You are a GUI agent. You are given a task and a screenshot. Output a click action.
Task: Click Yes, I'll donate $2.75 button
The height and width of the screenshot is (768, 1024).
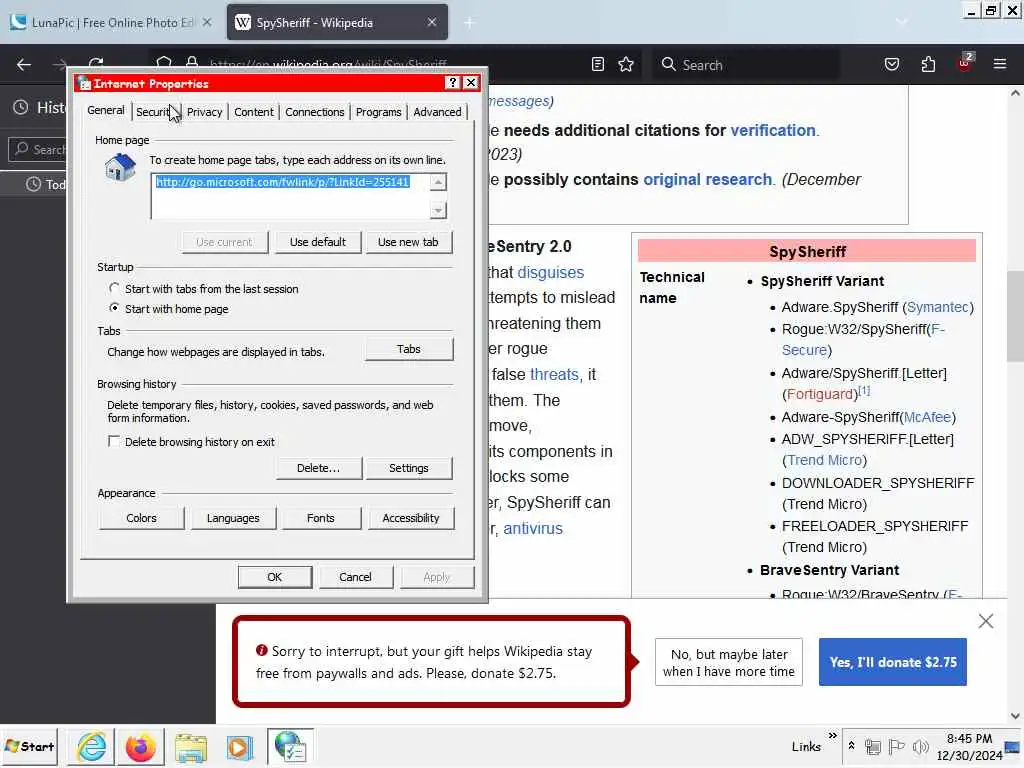893,662
